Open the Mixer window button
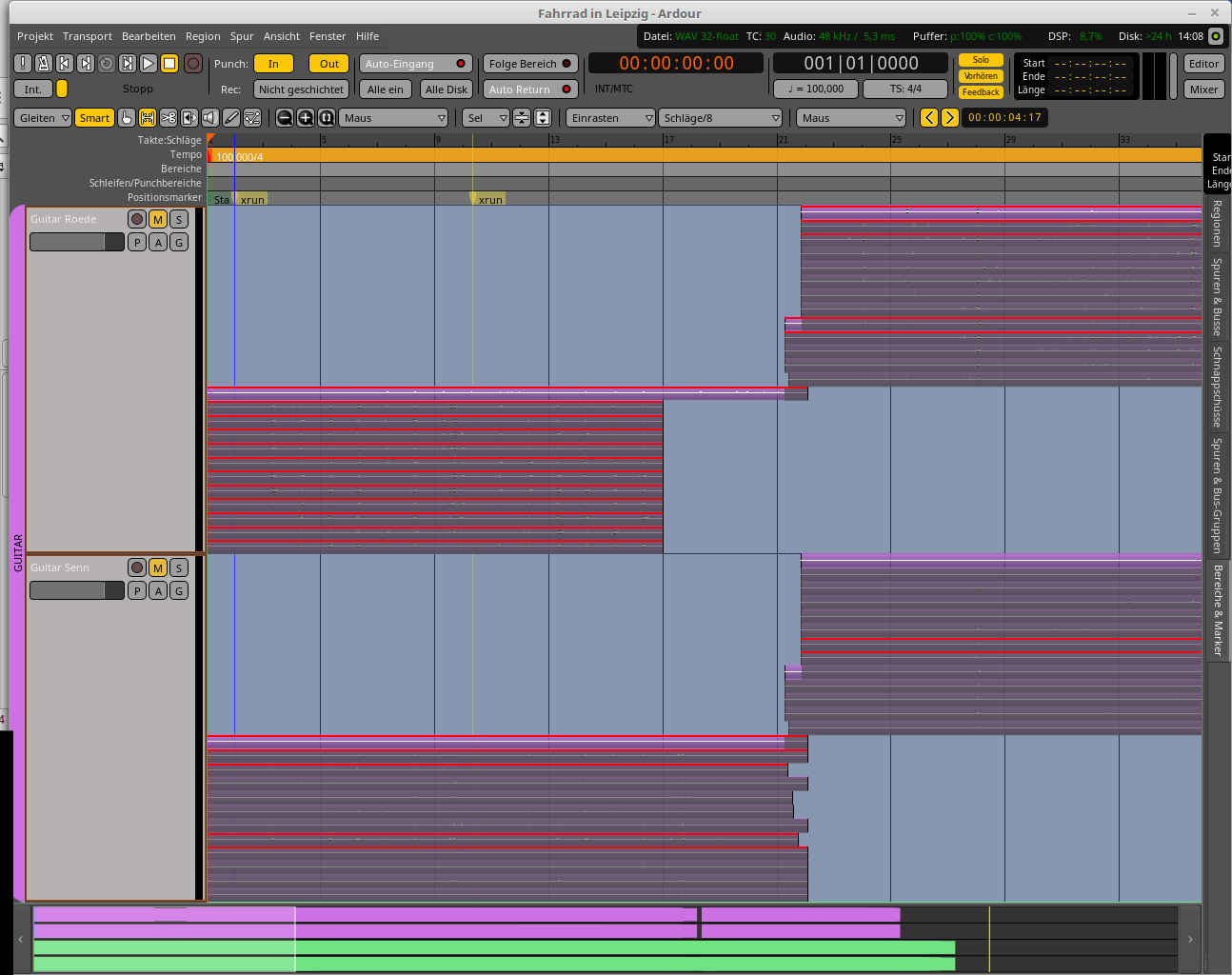 click(x=1203, y=90)
